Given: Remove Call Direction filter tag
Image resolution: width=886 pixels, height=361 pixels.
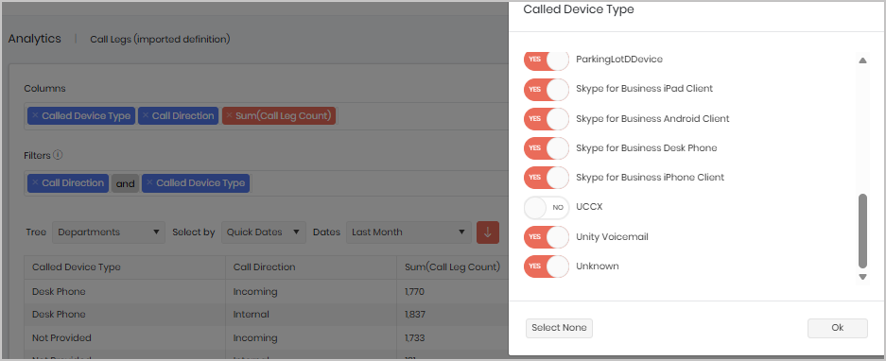Looking at the screenshot, I should [35, 182].
